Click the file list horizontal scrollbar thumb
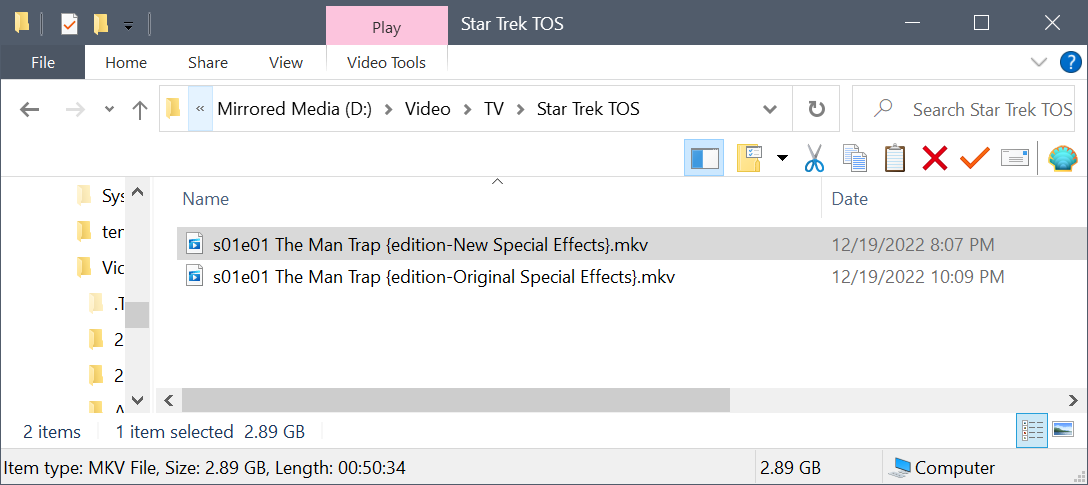 click(456, 400)
